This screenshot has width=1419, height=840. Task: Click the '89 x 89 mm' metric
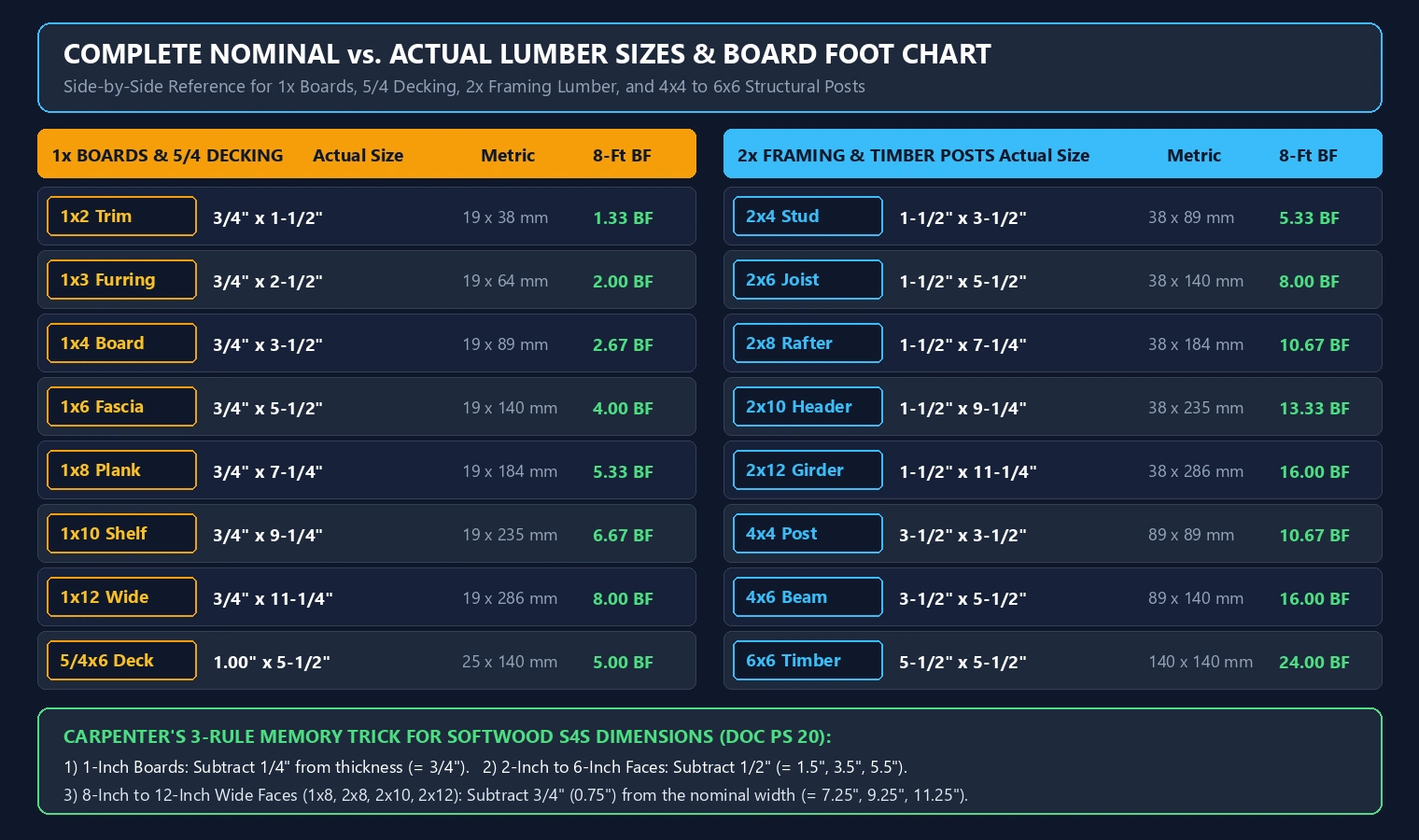click(1191, 535)
